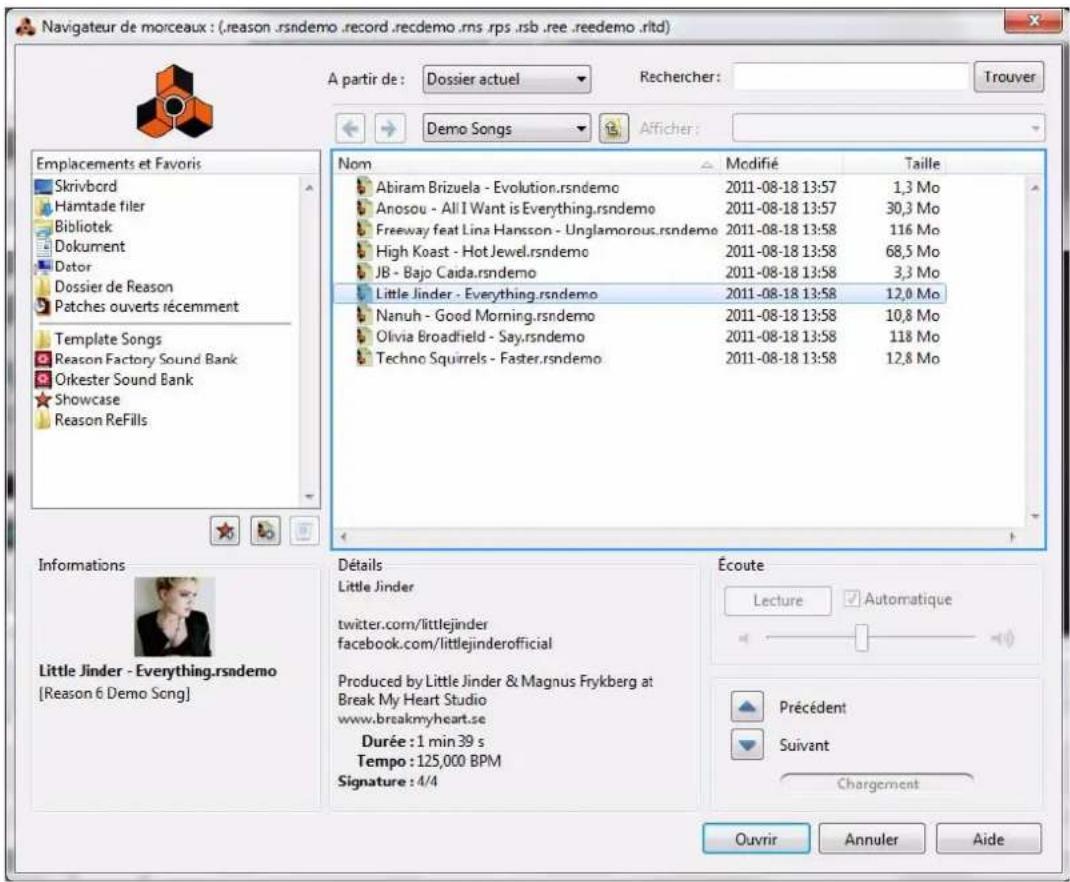
Task: Sort files by the Taille column header
Action: 894,164
